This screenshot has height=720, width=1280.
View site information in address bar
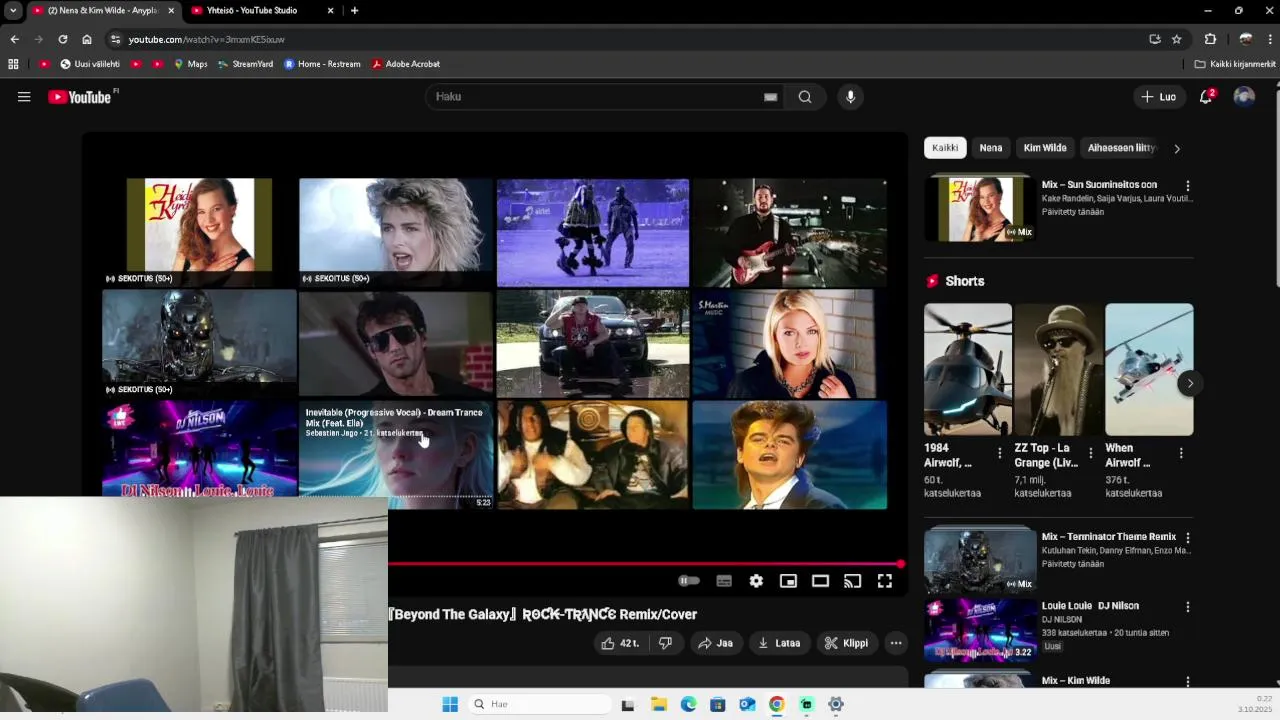[x=115, y=39]
